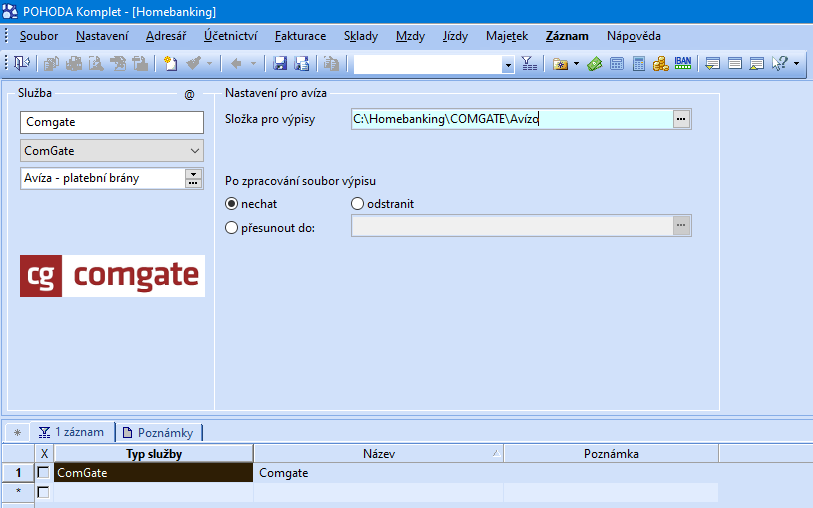
Task: Open the Záznam menu
Action: tap(567, 36)
